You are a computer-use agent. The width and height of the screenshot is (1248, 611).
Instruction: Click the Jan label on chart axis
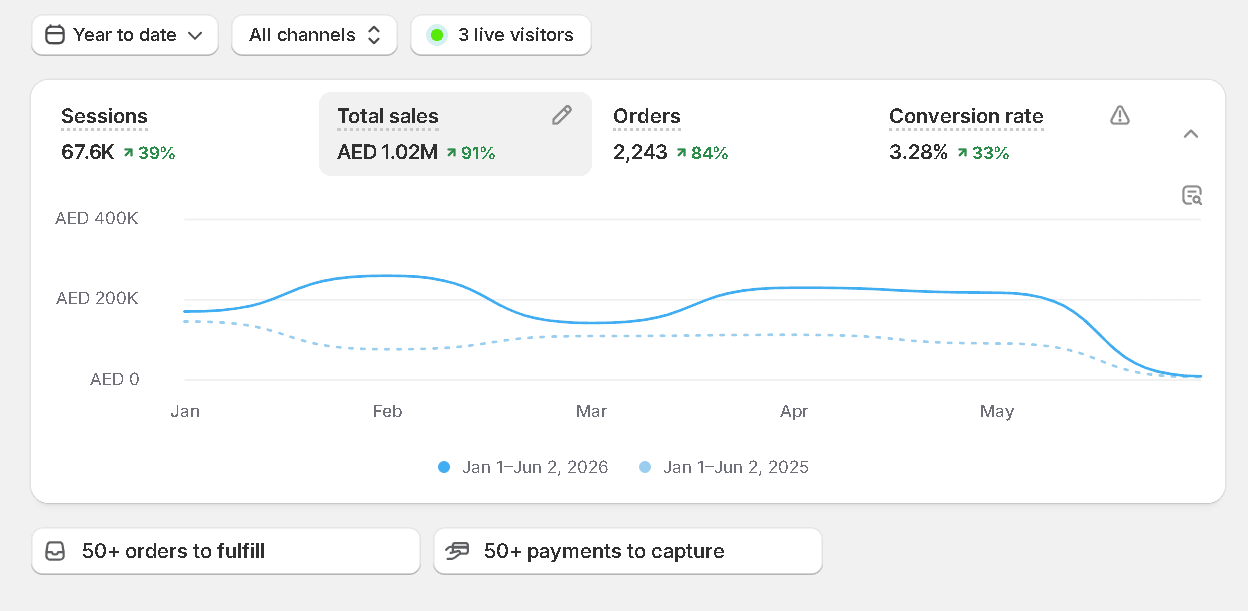pos(185,412)
